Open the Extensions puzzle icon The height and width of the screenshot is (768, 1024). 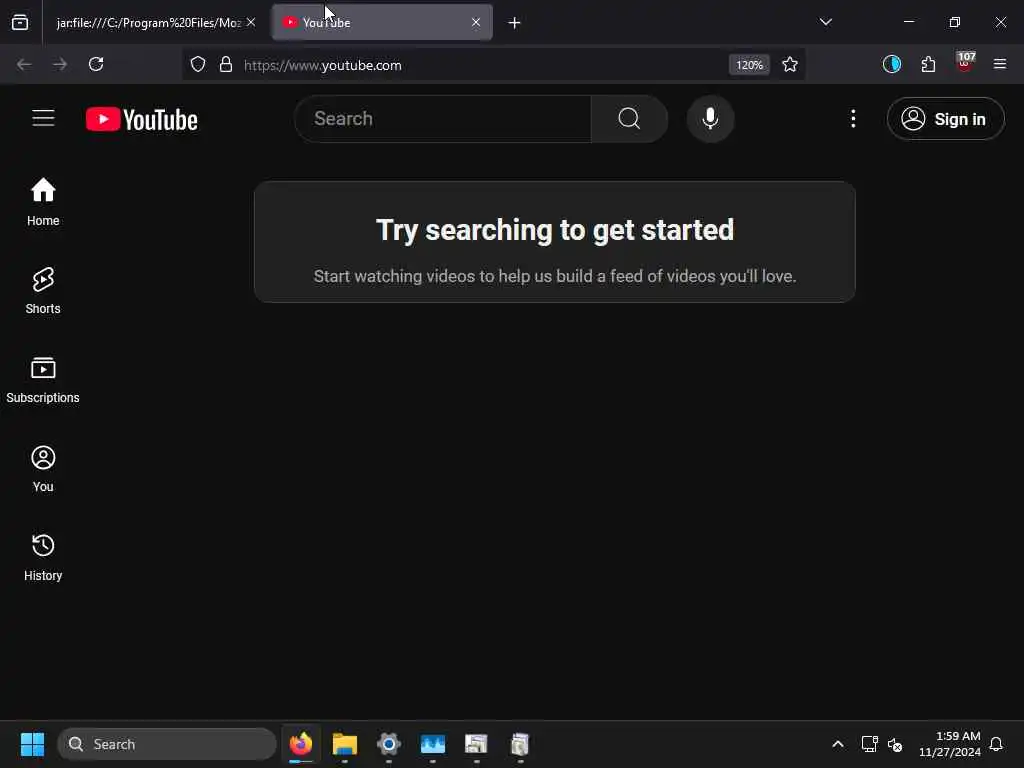[928, 64]
